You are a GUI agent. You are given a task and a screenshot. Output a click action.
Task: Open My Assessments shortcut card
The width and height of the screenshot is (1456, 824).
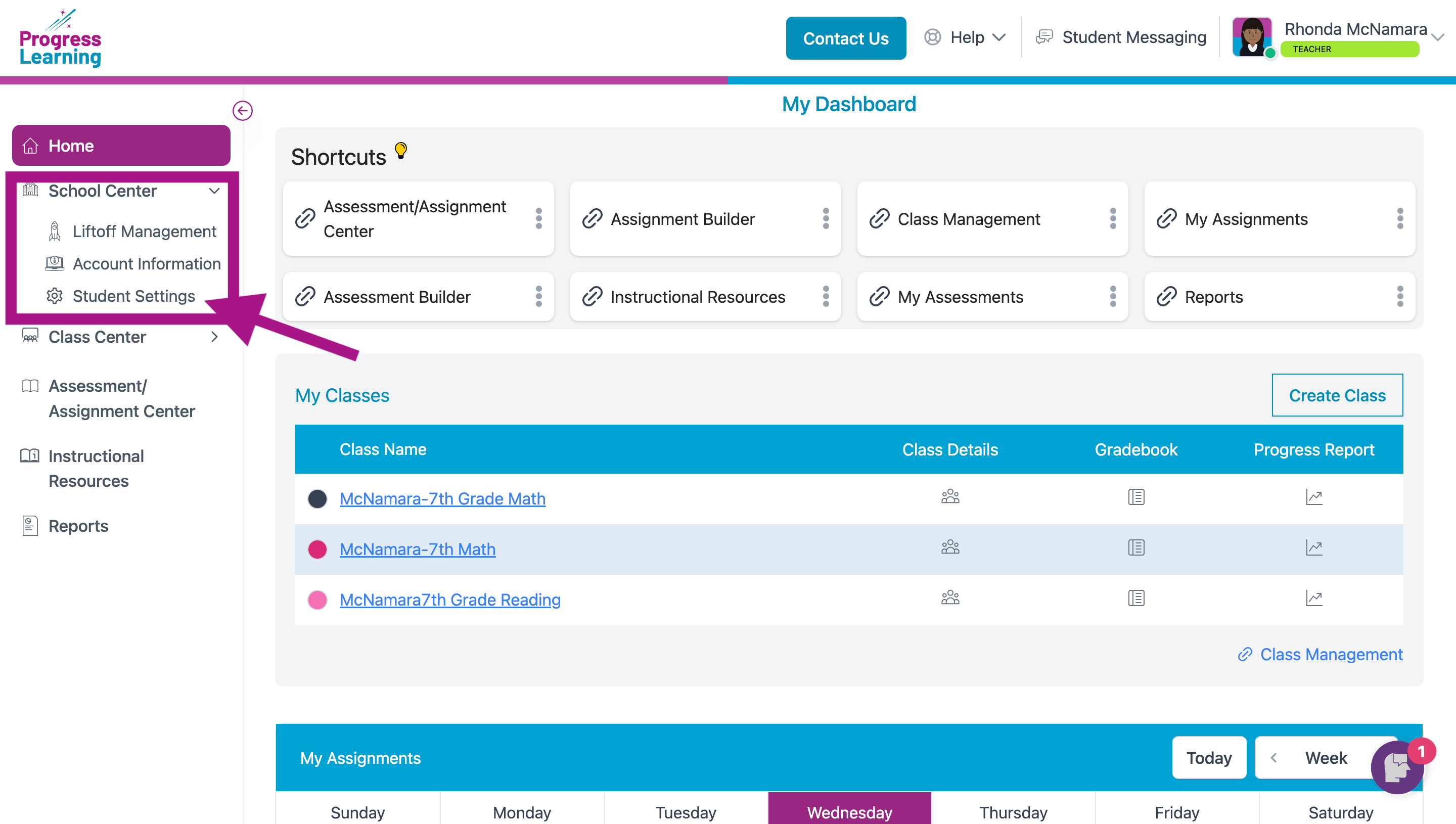(992, 297)
